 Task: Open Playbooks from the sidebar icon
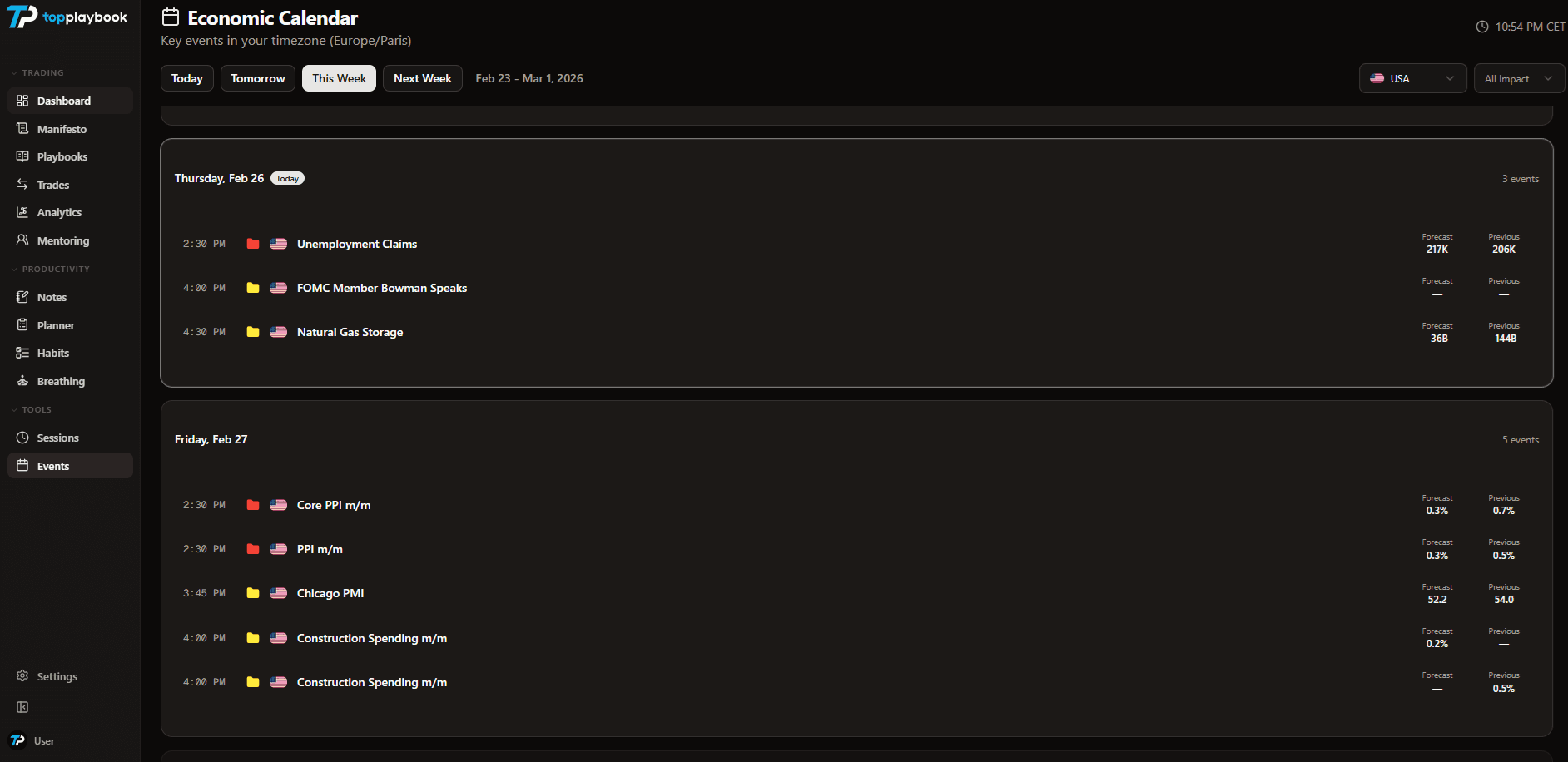tap(22, 156)
